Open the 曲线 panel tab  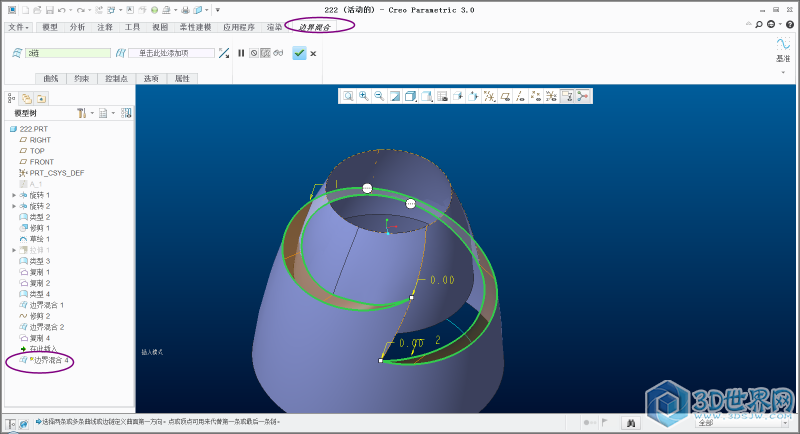pyautogui.click(x=51, y=79)
